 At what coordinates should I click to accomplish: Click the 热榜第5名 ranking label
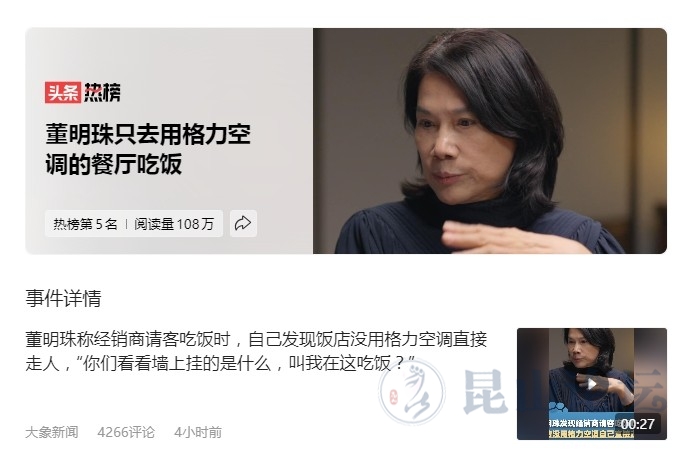tap(85, 224)
